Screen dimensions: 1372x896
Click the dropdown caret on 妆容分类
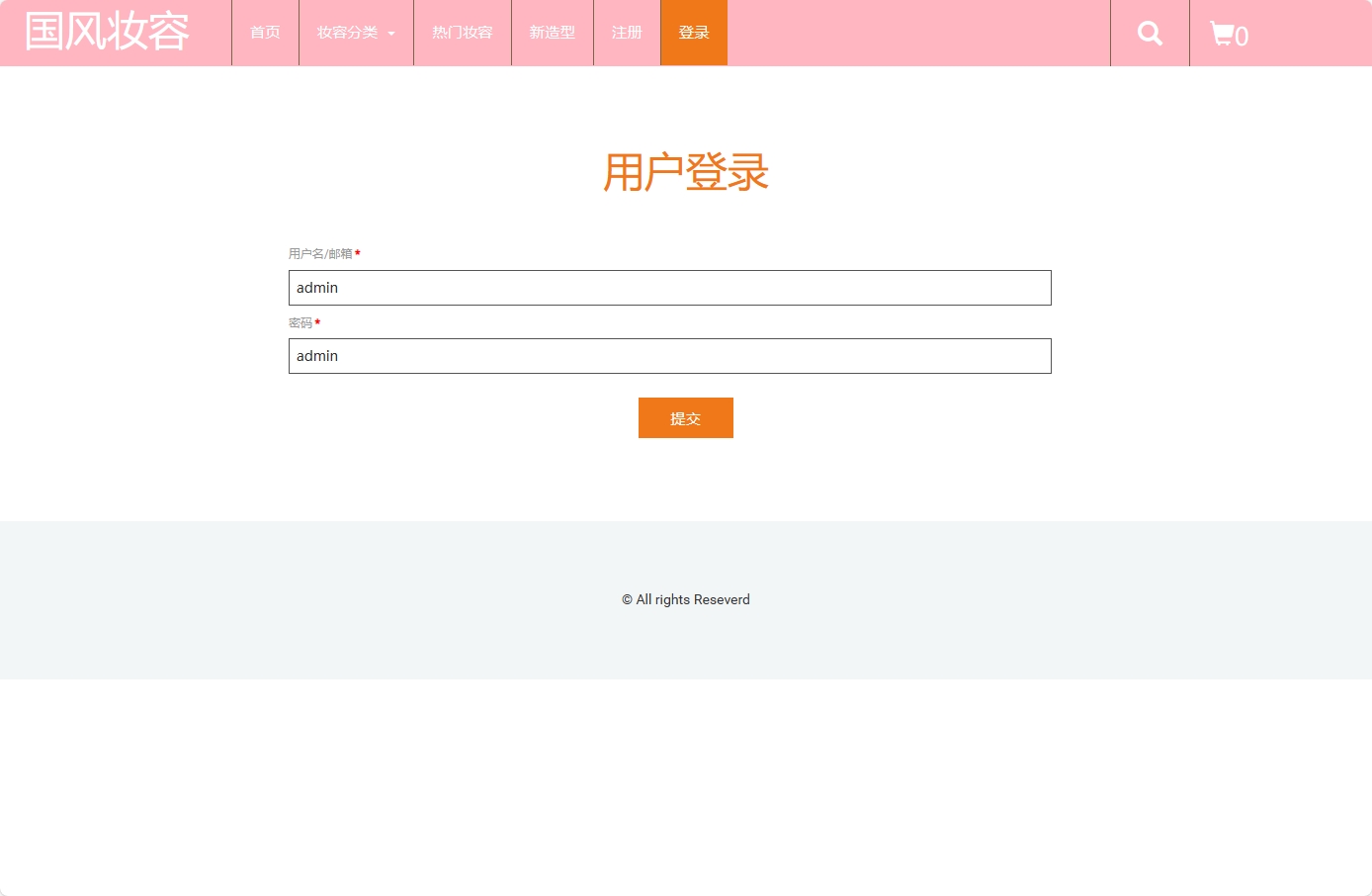[x=391, y=33]
